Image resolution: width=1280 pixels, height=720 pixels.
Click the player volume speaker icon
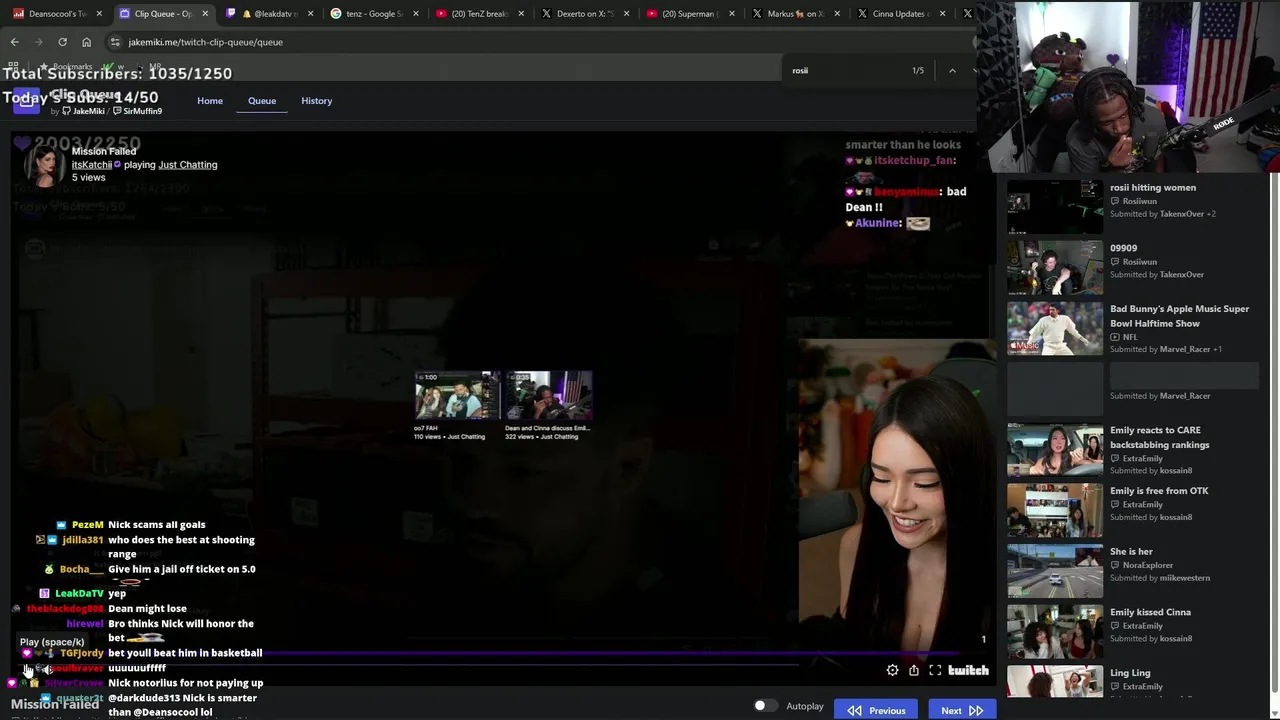pyautogui.click(x=46, y=670)
